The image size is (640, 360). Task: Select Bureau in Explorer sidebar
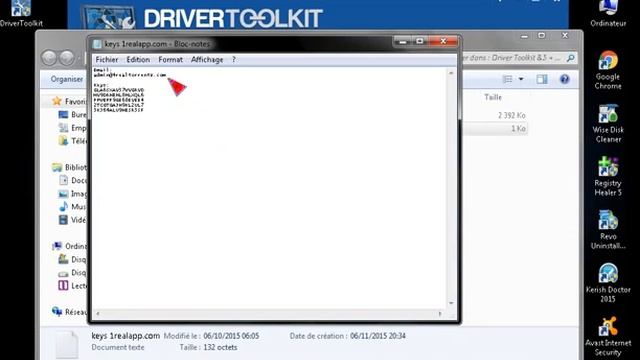coord(72,115)
